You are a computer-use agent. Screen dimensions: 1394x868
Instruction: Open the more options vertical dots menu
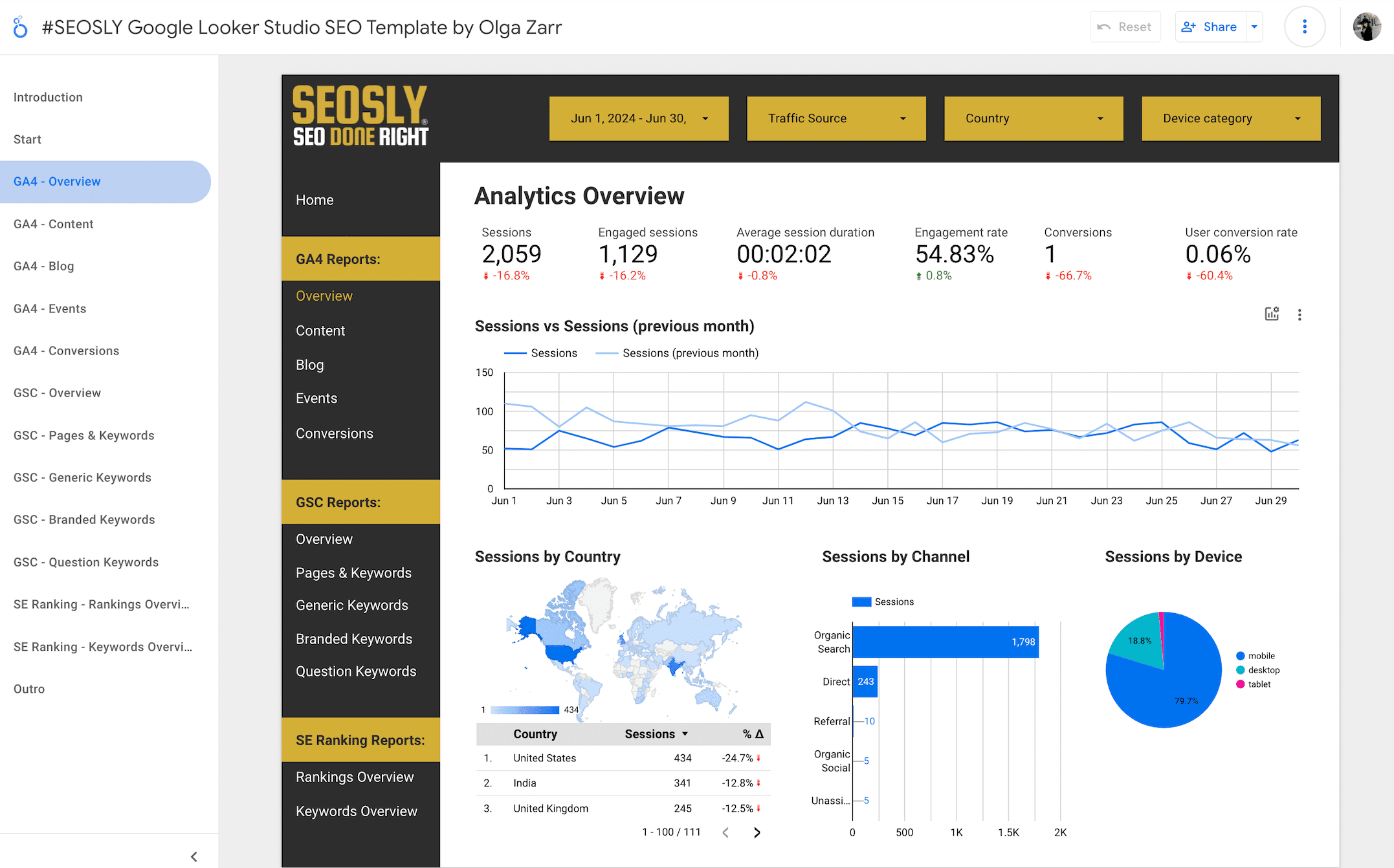(x=1305, y=27)
